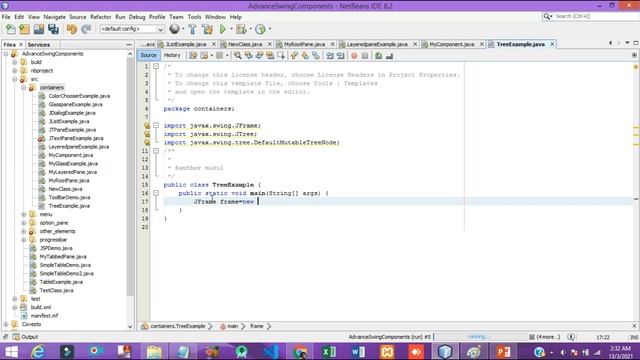Click the Save All toolbar icon

[53, 29]
